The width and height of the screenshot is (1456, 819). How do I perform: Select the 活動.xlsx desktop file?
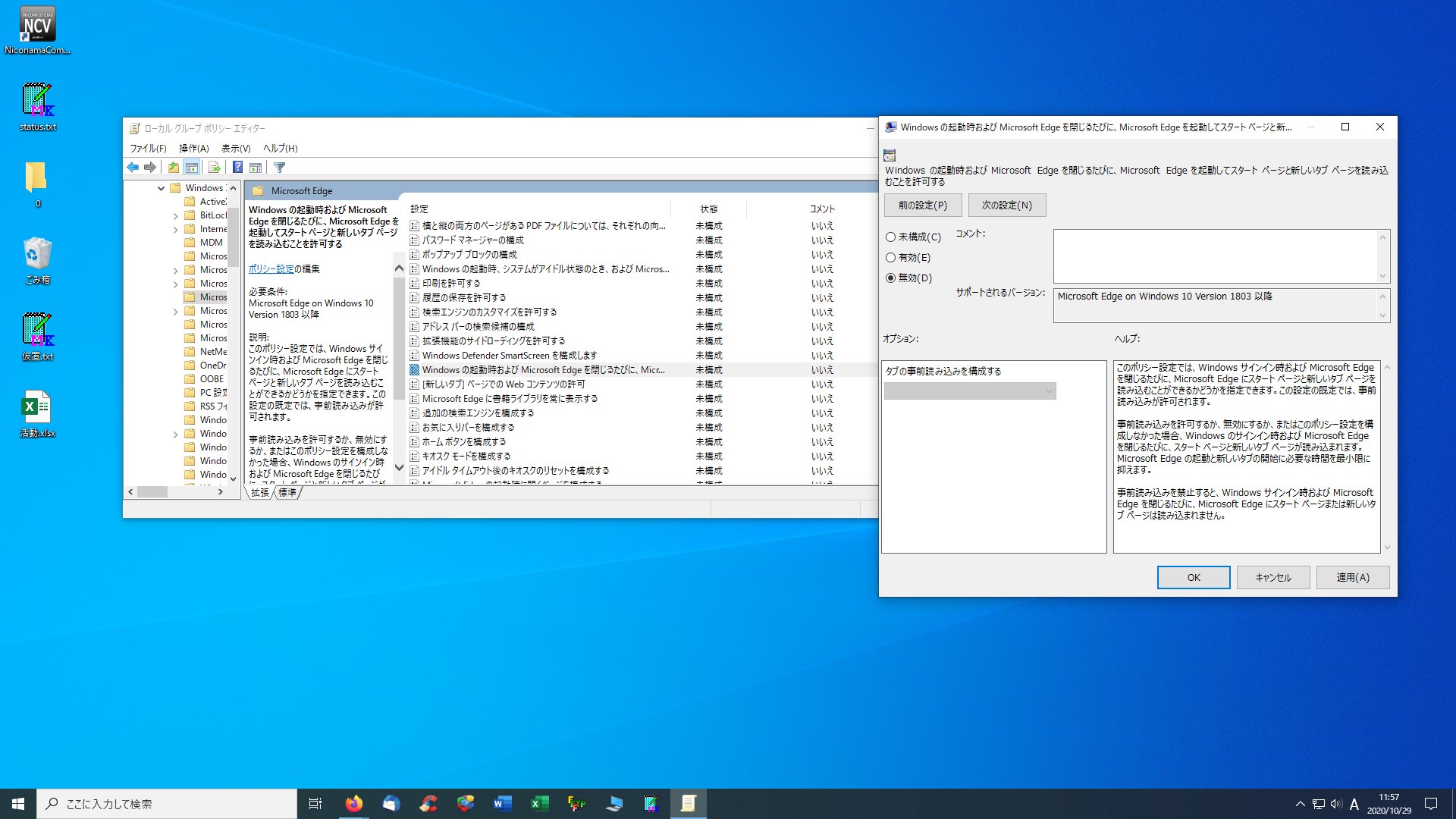pos(38,414)
